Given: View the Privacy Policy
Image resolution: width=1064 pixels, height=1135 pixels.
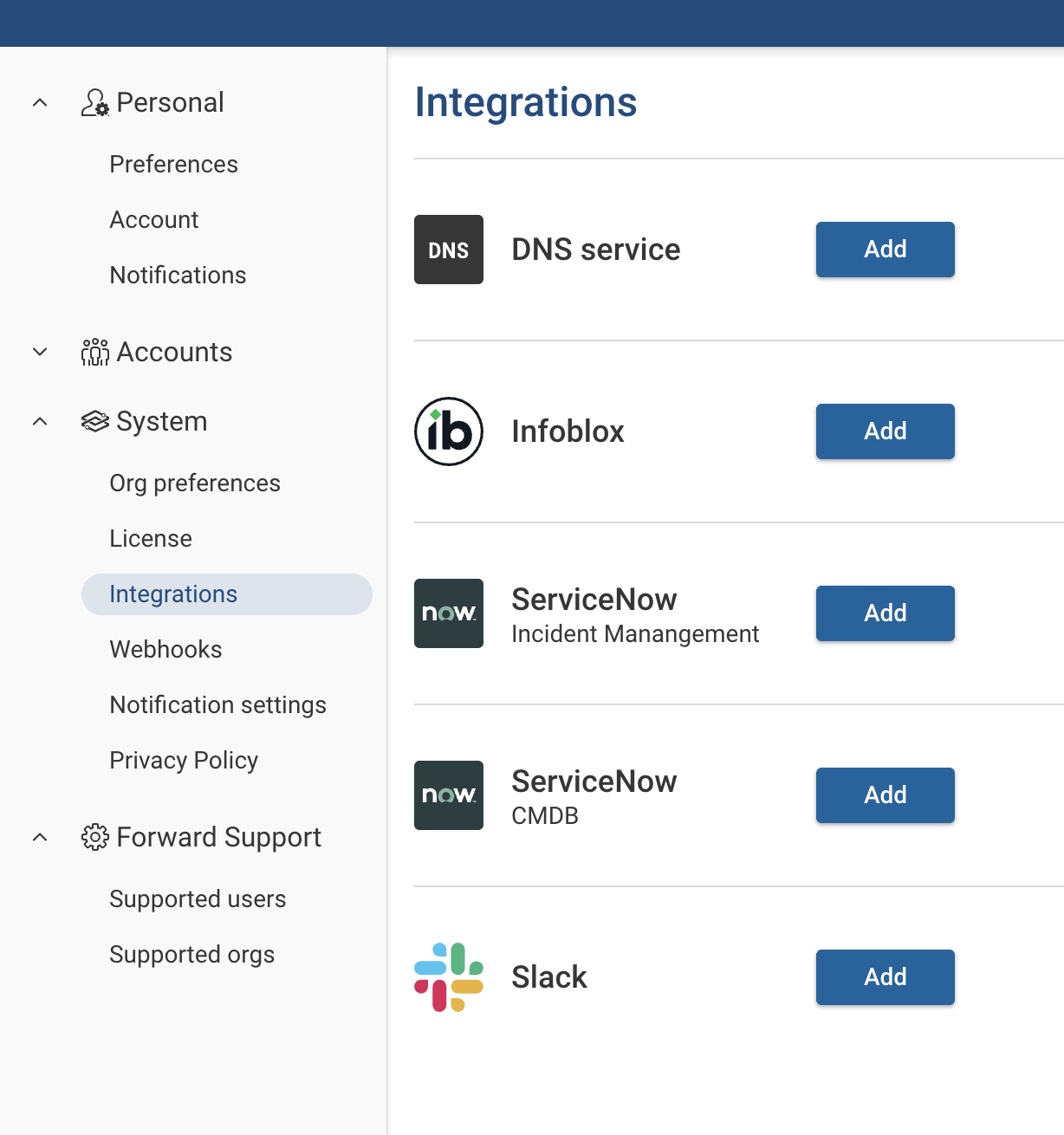Looking at the screenshot, I should pyautogui.click(x=184, y=760).
